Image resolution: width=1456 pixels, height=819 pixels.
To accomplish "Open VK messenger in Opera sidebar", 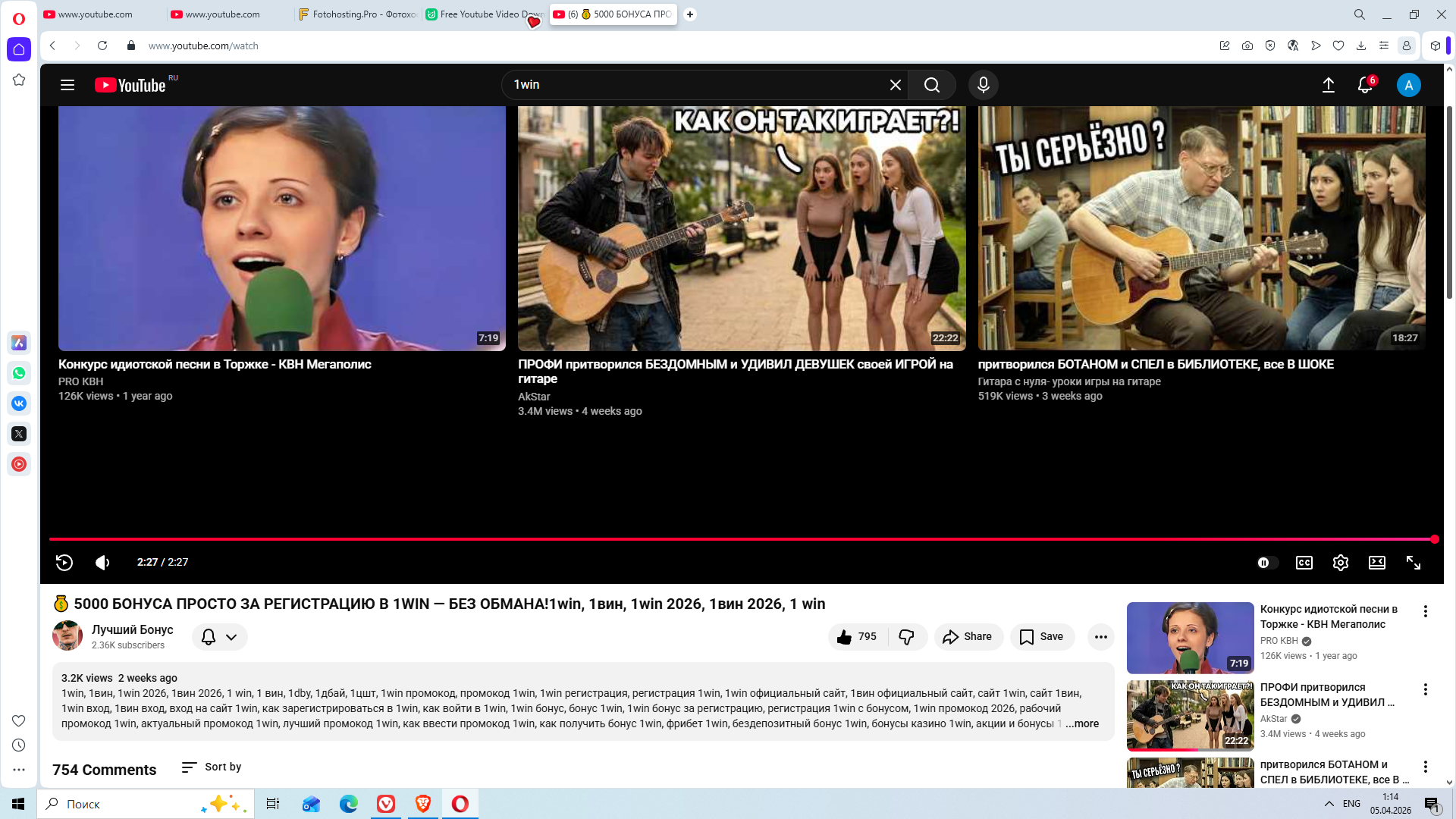I will pos(19,403).
